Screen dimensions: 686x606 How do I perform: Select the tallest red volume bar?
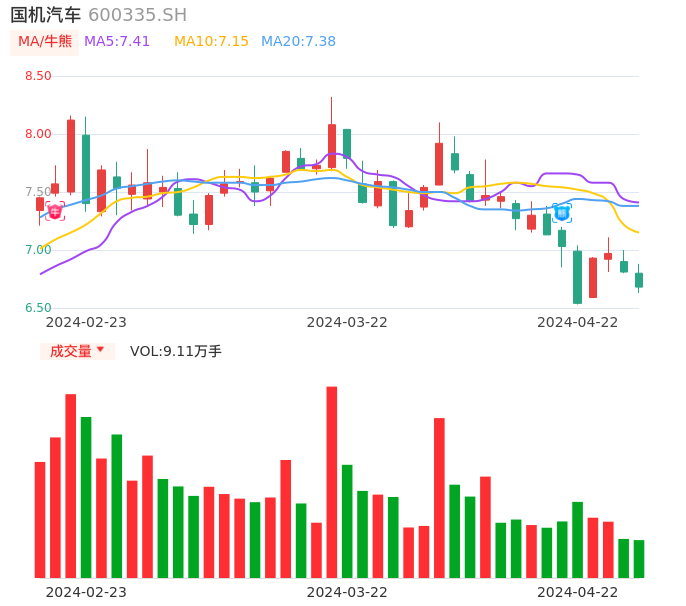coord(331,482)
